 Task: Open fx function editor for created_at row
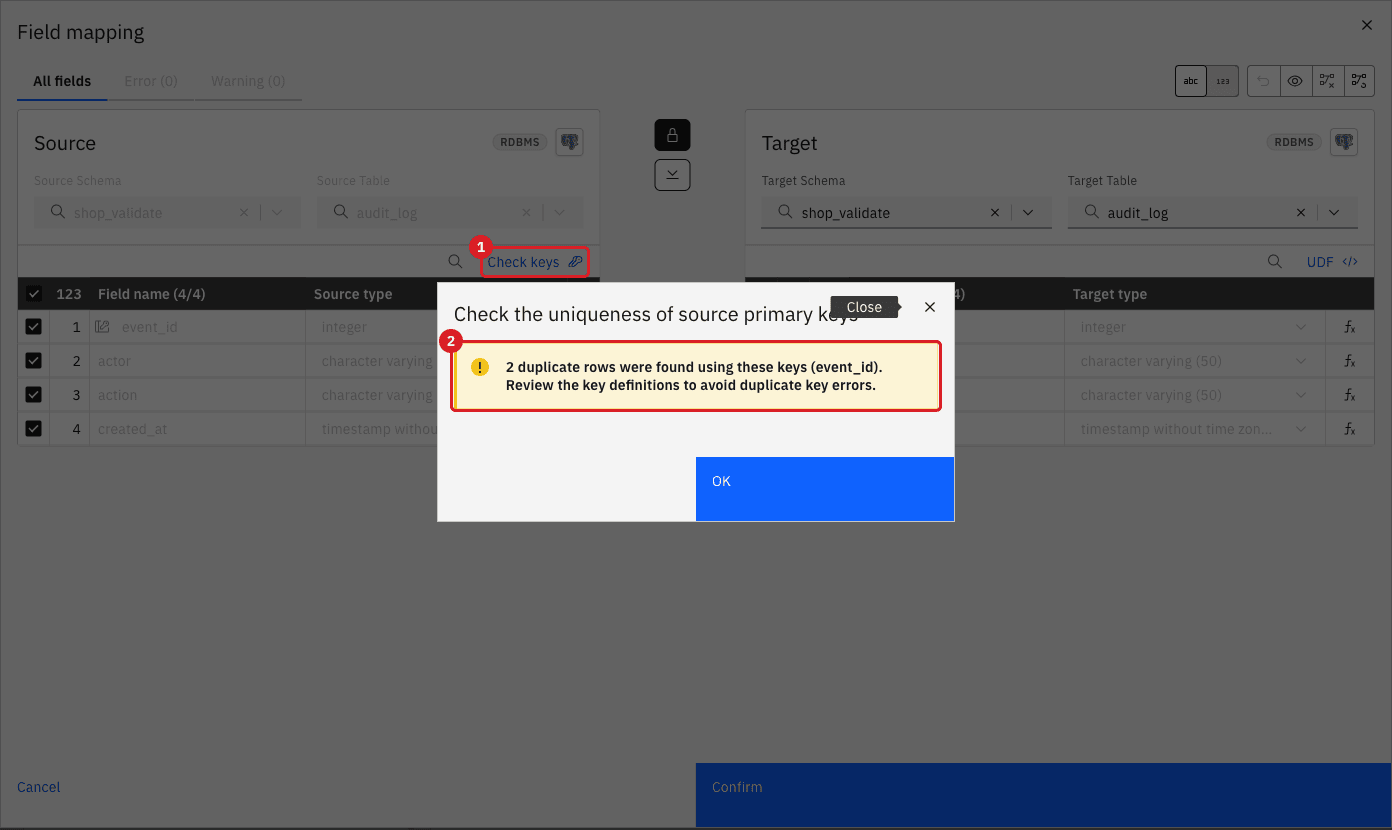point(1349,429)
